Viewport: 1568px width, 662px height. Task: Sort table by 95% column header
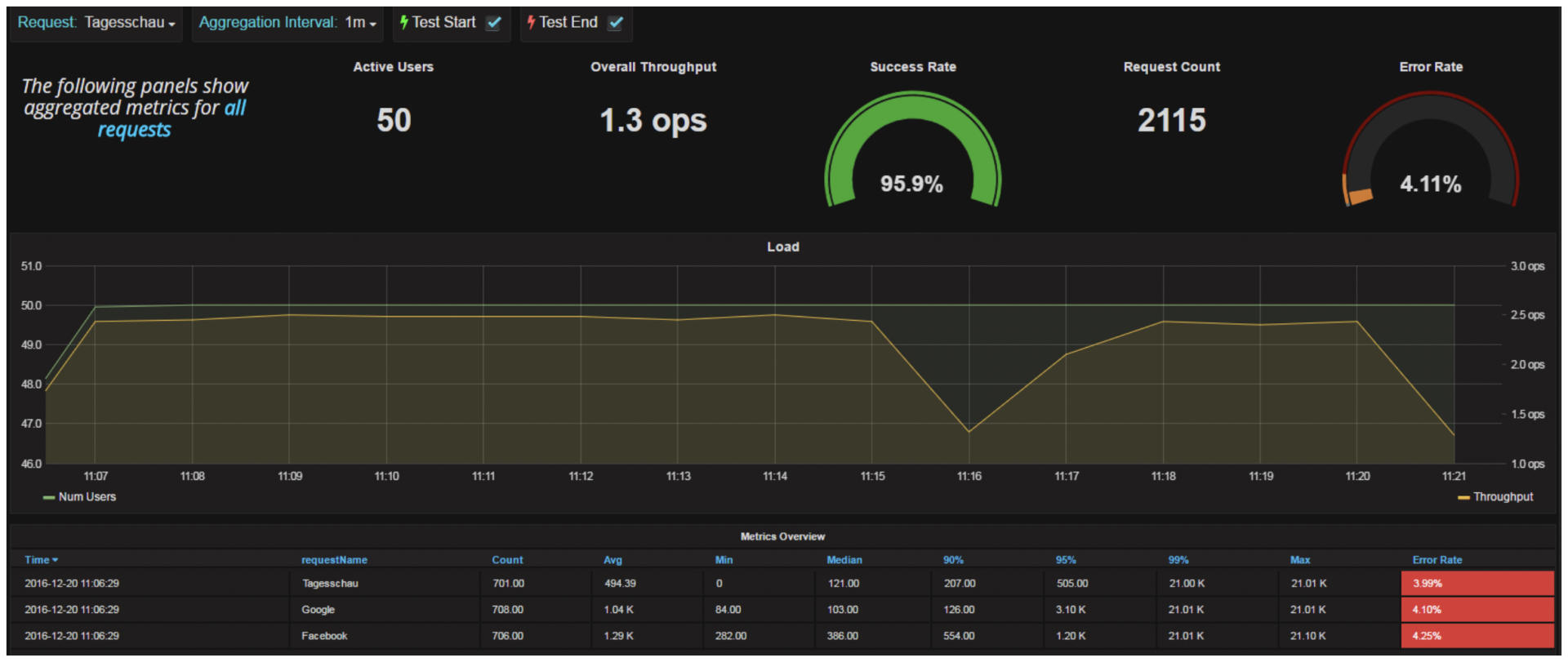point(1066,560)
